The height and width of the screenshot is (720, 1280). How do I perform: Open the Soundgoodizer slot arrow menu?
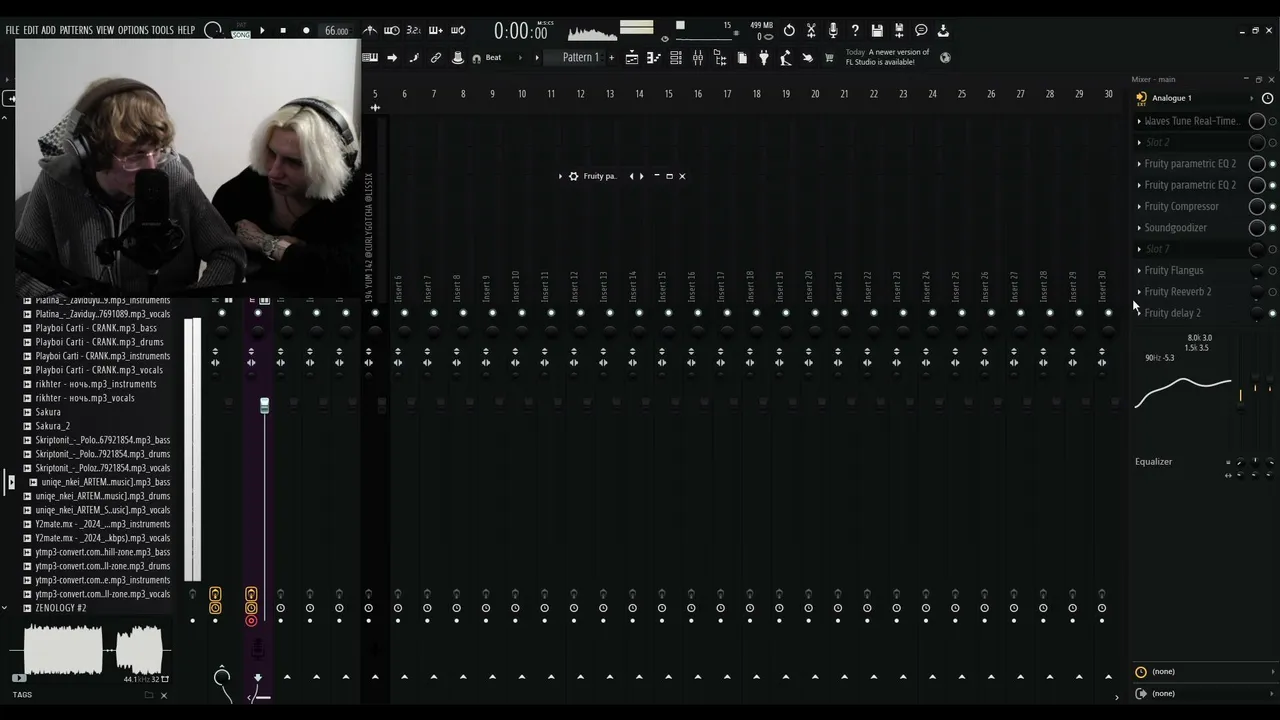coord(1139,228)
